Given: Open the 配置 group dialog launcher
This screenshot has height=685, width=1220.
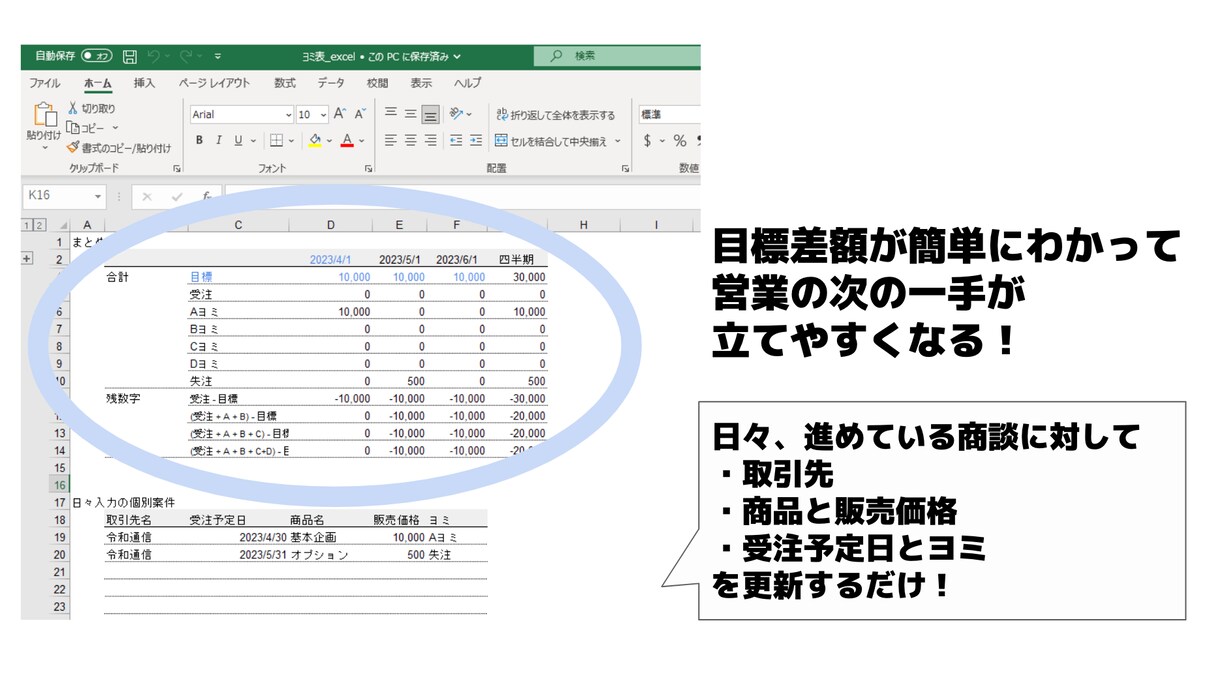Looking at the screenshot, I should point(625,169).
